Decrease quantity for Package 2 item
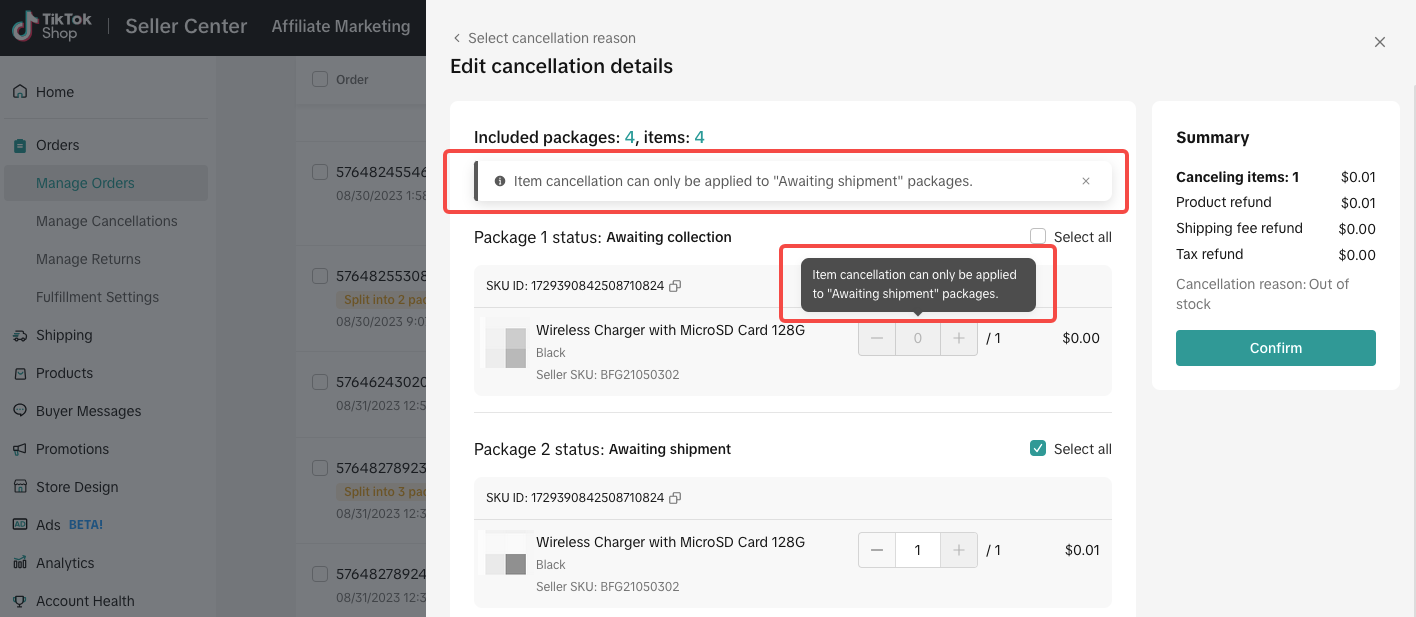Image resolution: width=1416 pixels, height=617 pixels. 877,550
